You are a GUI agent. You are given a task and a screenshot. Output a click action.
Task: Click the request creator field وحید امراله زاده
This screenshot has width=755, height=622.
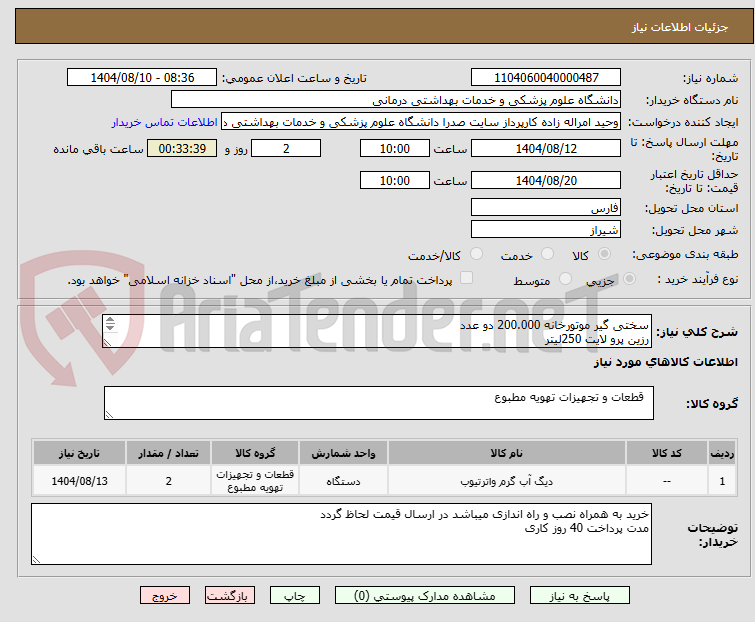[x=420, y=122]
